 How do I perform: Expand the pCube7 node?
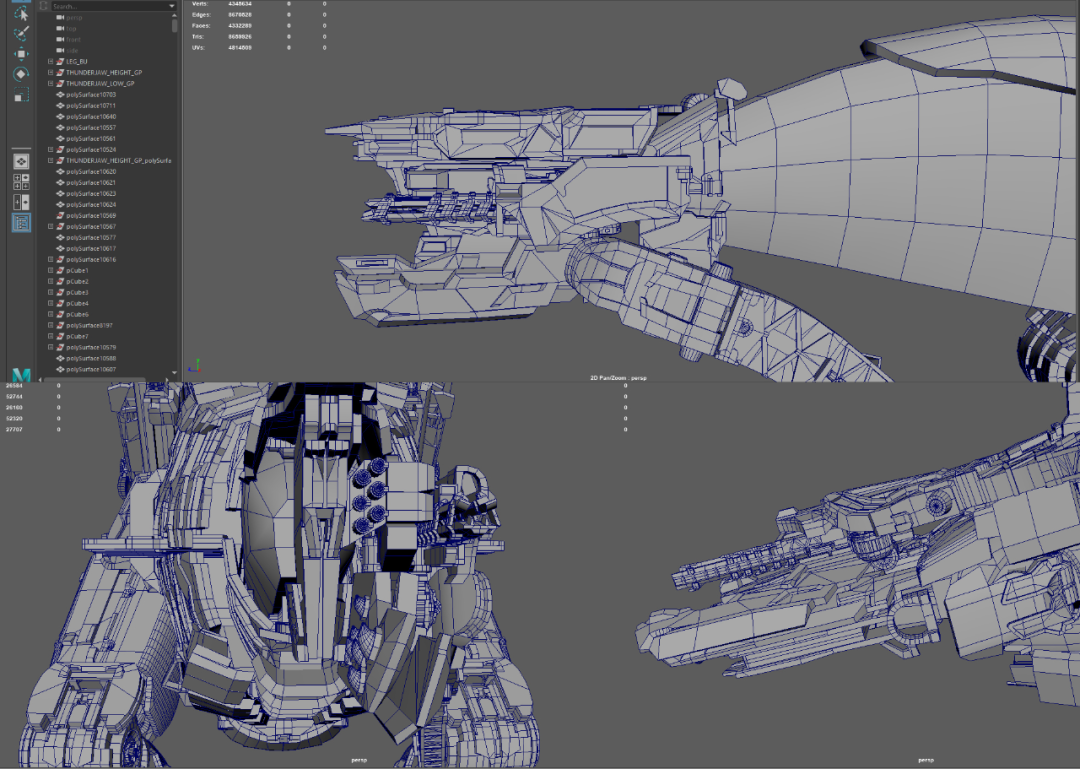click(x=50, y=336)
